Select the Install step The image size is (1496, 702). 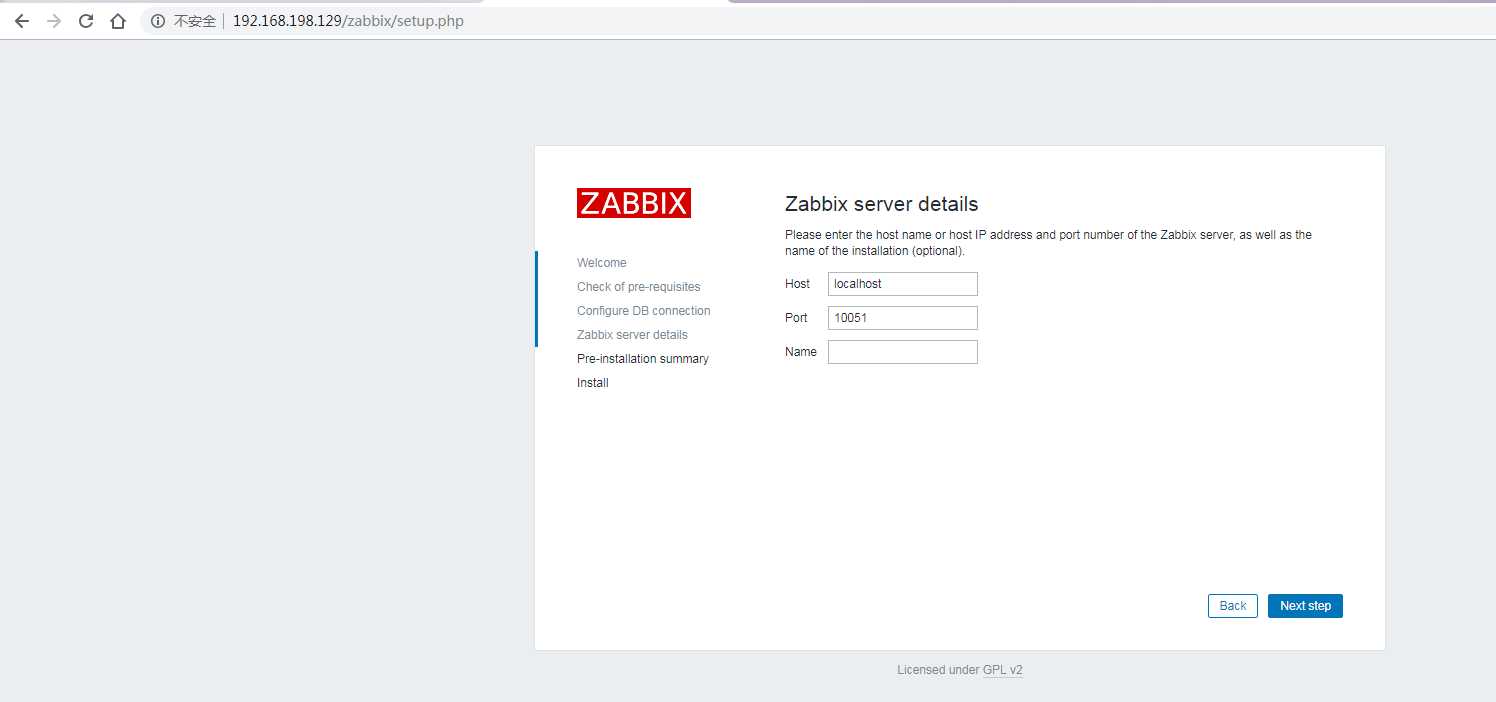coord(593,383)
